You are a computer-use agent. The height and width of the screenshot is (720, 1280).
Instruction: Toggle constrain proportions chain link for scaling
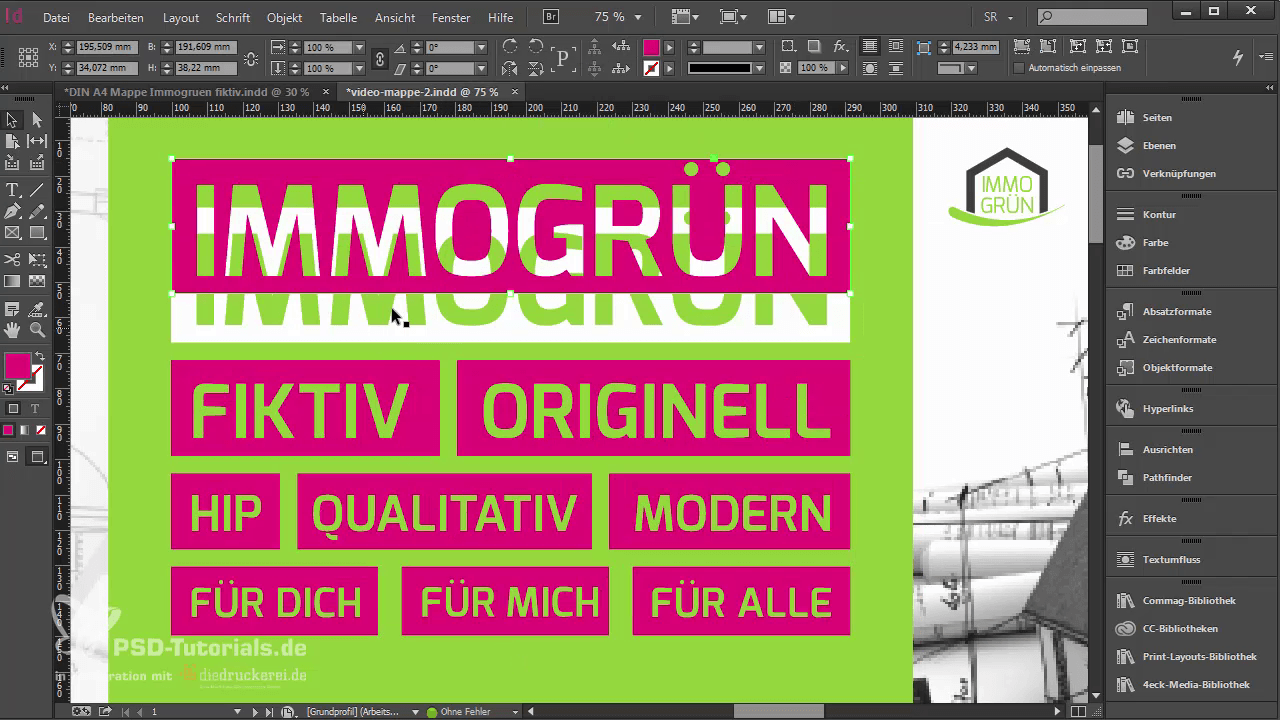pos(379,59)
